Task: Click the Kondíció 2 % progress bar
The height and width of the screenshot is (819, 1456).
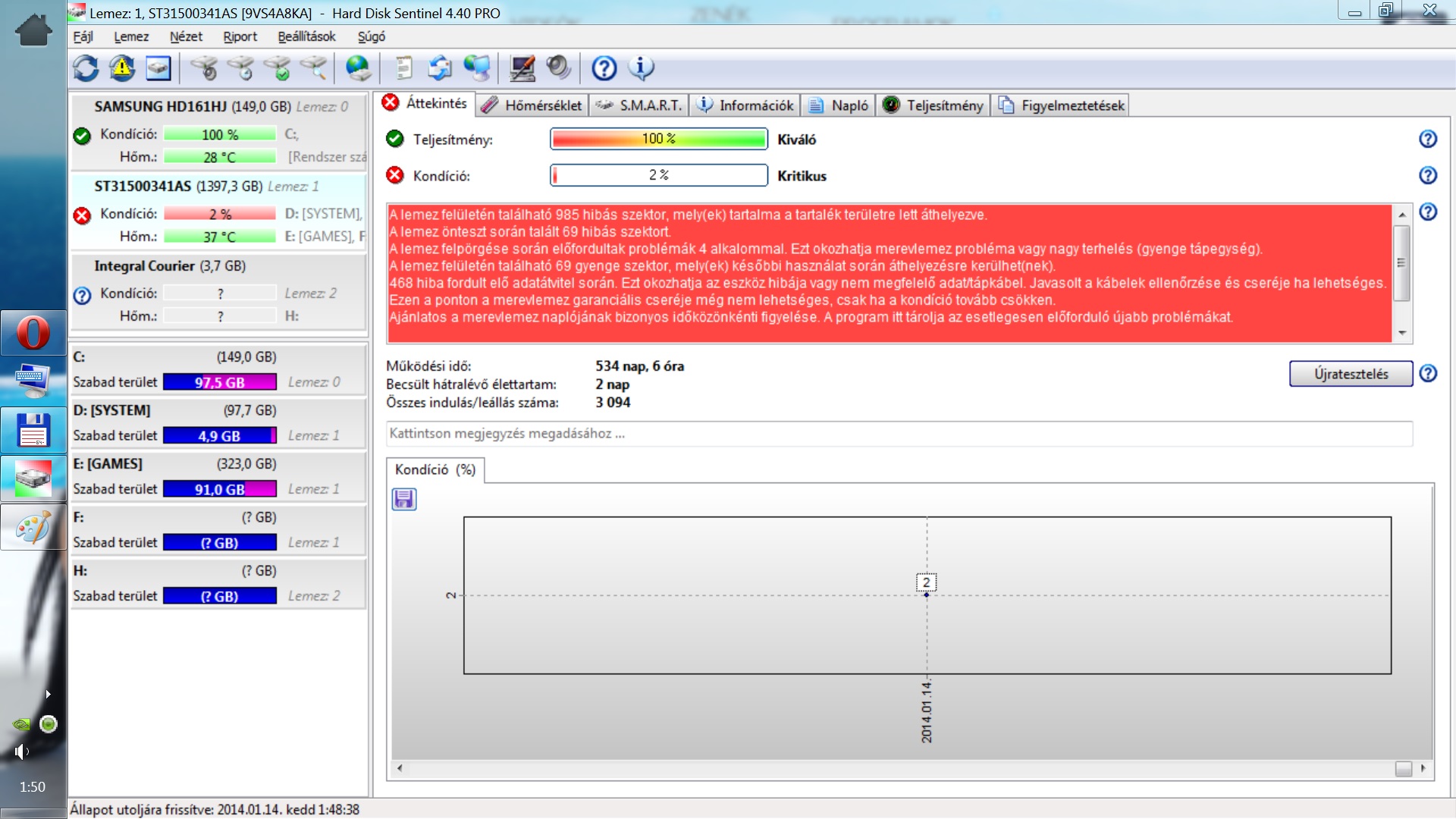Action: pos(658,175)
